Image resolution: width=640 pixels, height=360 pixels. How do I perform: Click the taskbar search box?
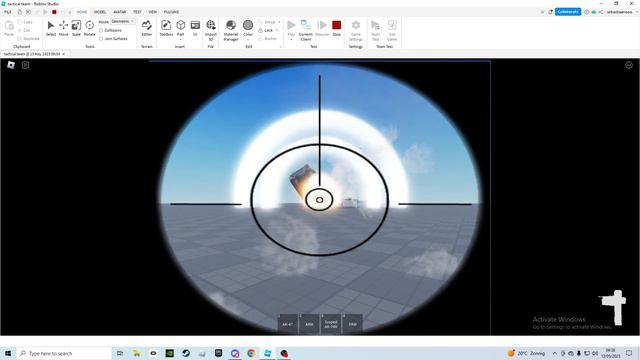coord(64,353)
